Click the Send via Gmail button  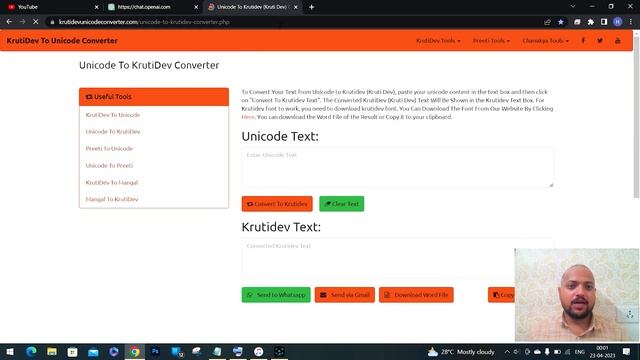345,295
